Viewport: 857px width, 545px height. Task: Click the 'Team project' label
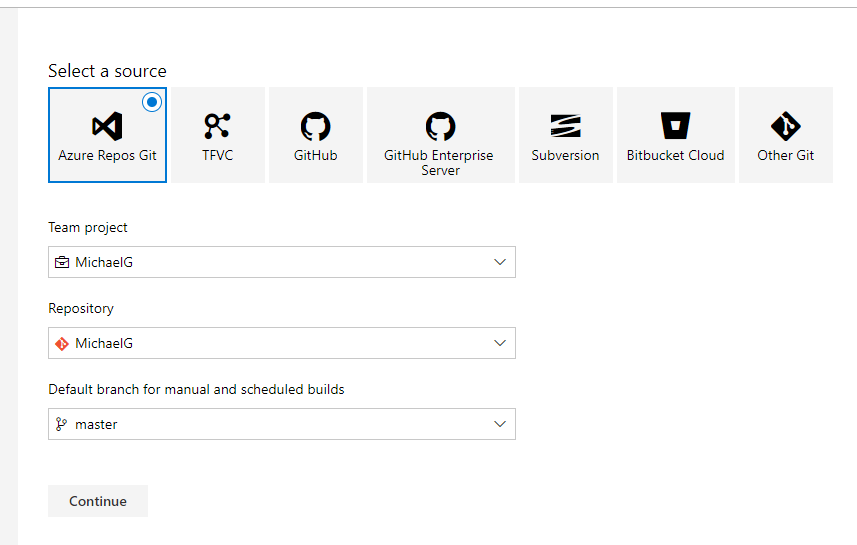click(87, 227)
